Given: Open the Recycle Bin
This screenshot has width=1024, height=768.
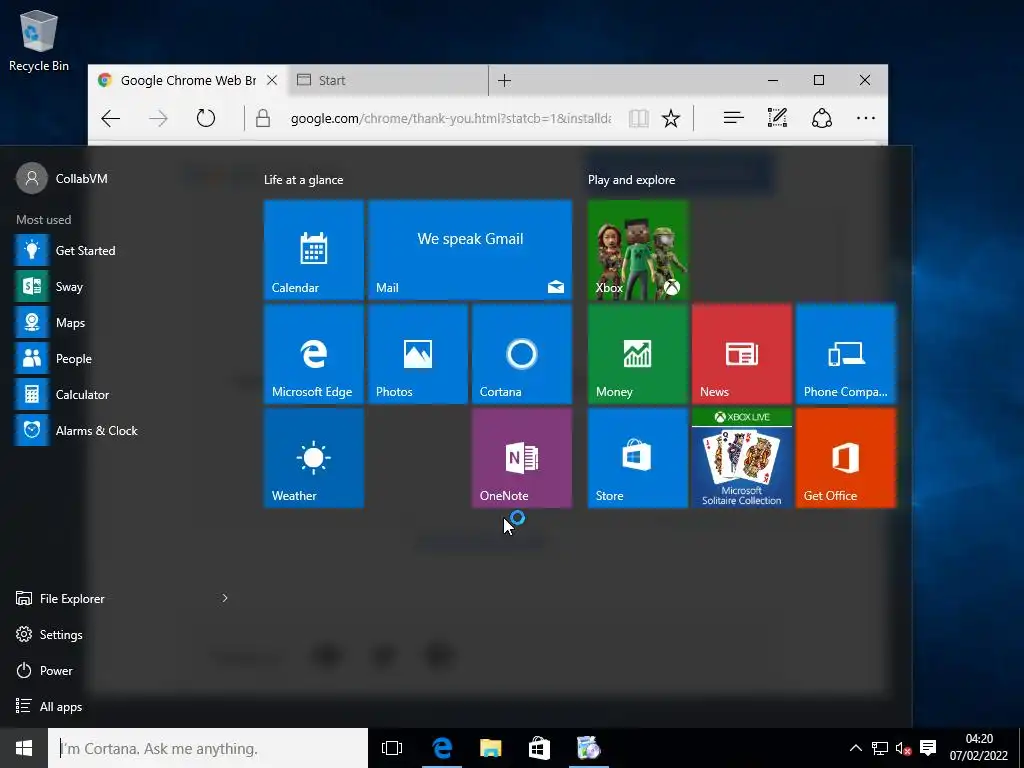Looking at the screenshot, I should [39, 40].
